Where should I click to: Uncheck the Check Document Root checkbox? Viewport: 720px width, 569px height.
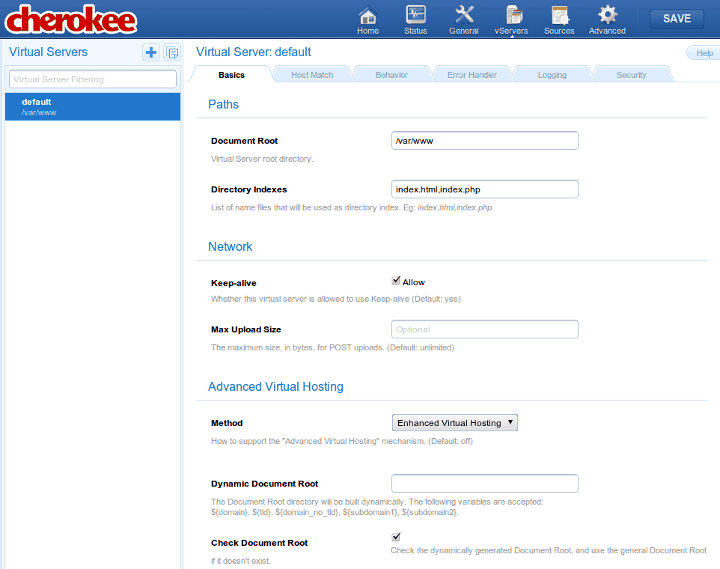click(396, 538)
